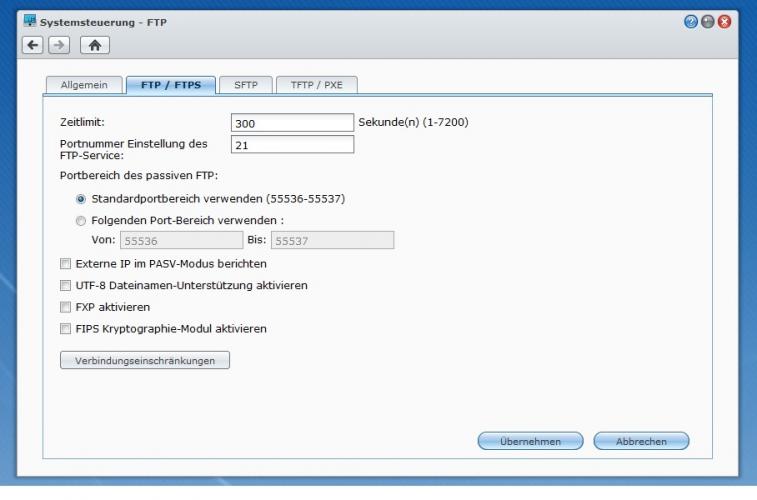
Task: Open Verbindungseinschränkungen settings button
Action: tap(145, 360)
